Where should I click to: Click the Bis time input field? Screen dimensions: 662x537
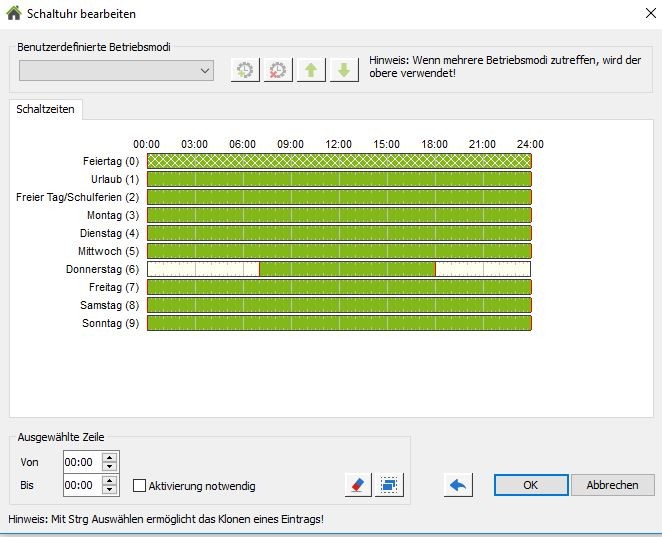tap(82, 485)
